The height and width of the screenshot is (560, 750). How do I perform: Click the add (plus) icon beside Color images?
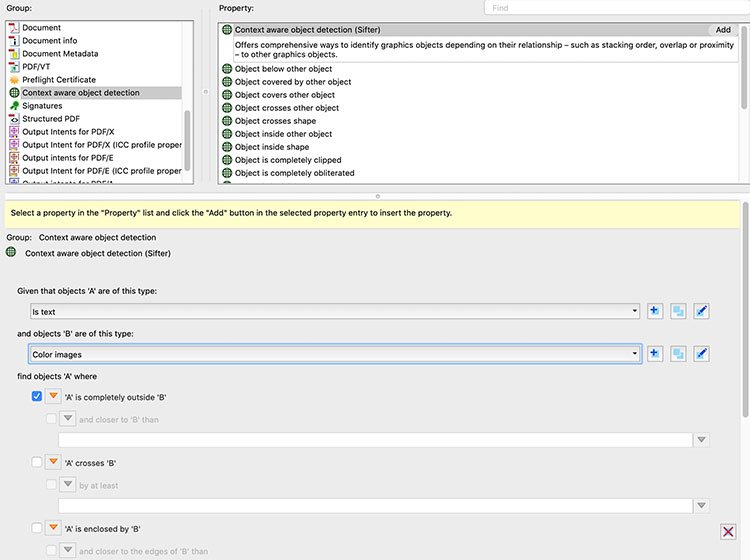(654, 353)
